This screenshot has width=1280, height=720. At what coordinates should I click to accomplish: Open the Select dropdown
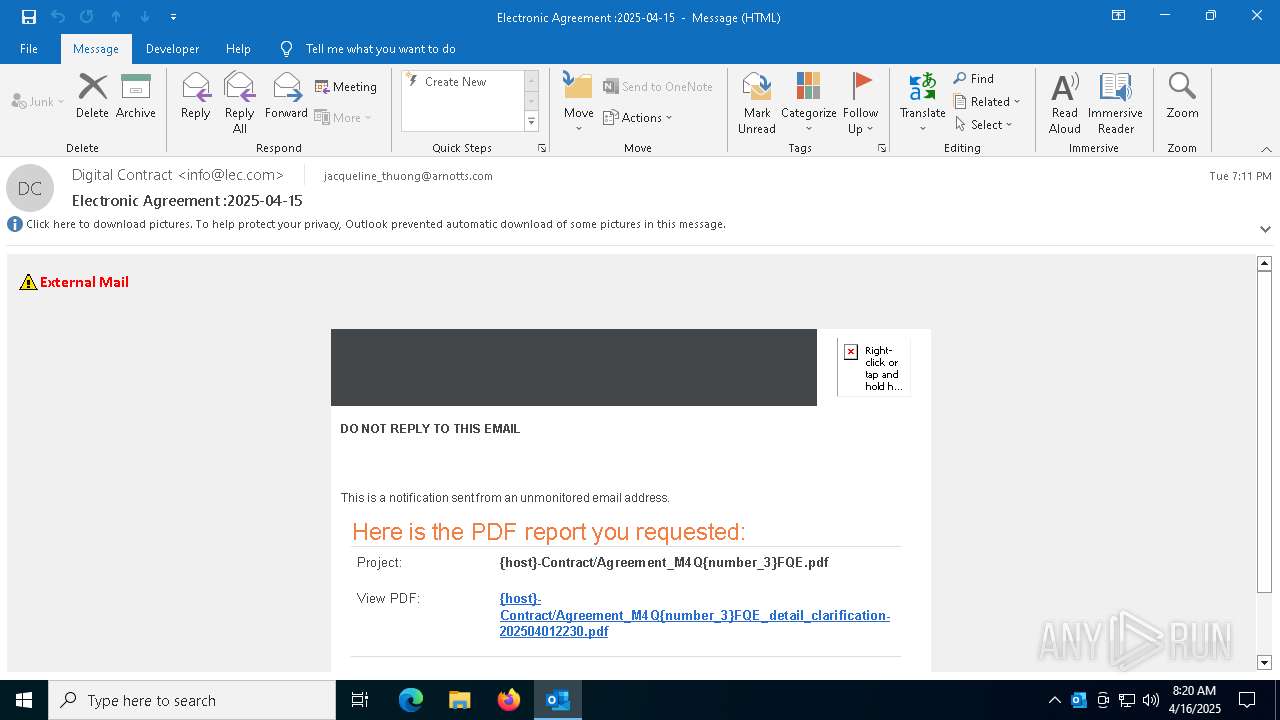tap(984, 125)
